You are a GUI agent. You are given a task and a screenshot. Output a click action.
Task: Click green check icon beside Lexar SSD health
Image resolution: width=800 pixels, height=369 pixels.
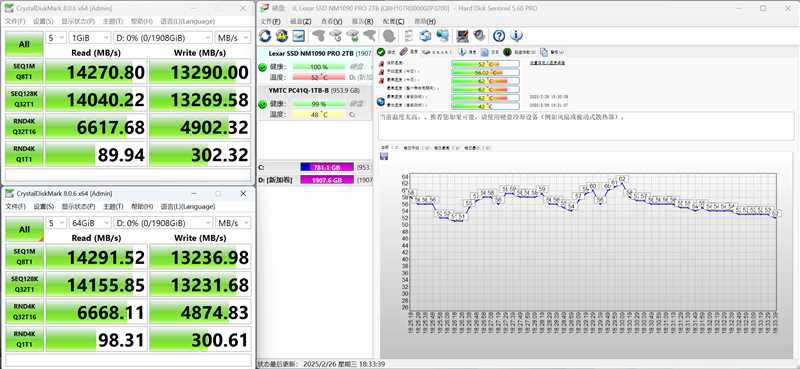[262, 67]
